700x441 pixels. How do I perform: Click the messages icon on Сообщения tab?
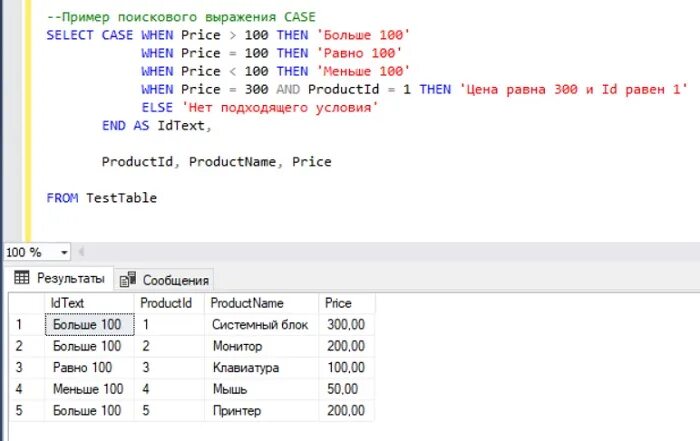(128, 279)
